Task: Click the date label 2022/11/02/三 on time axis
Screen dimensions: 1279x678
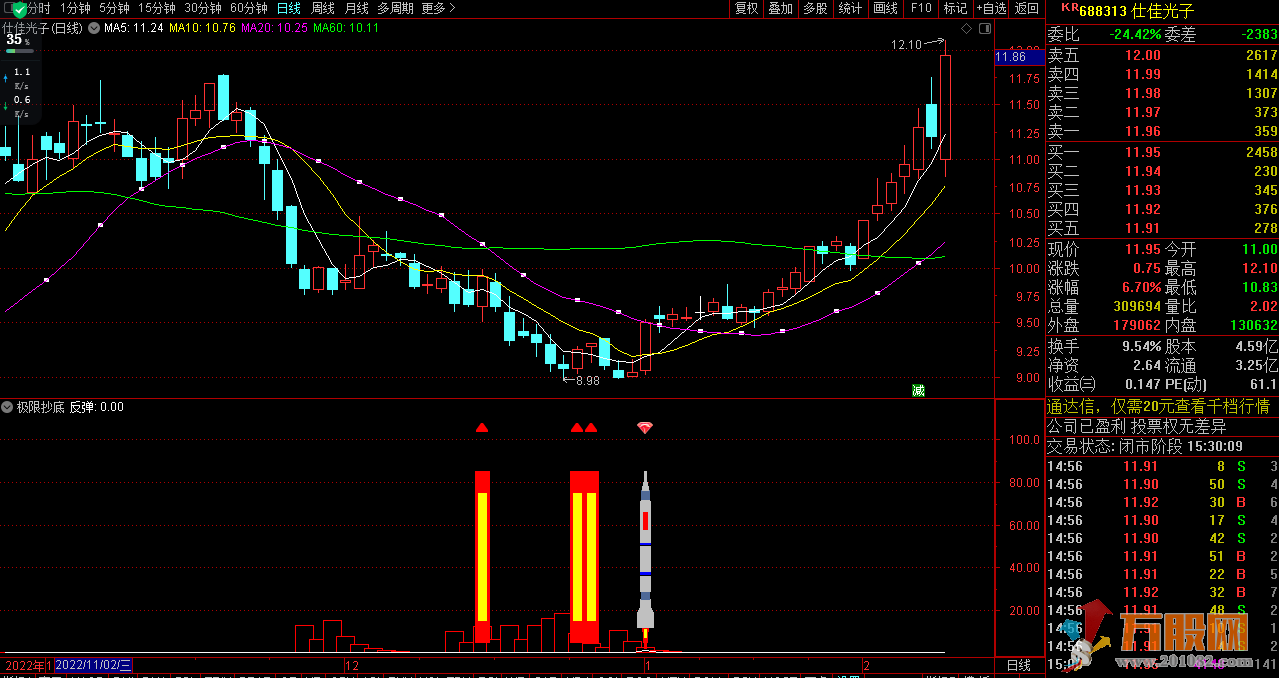Action: (94, 665)
